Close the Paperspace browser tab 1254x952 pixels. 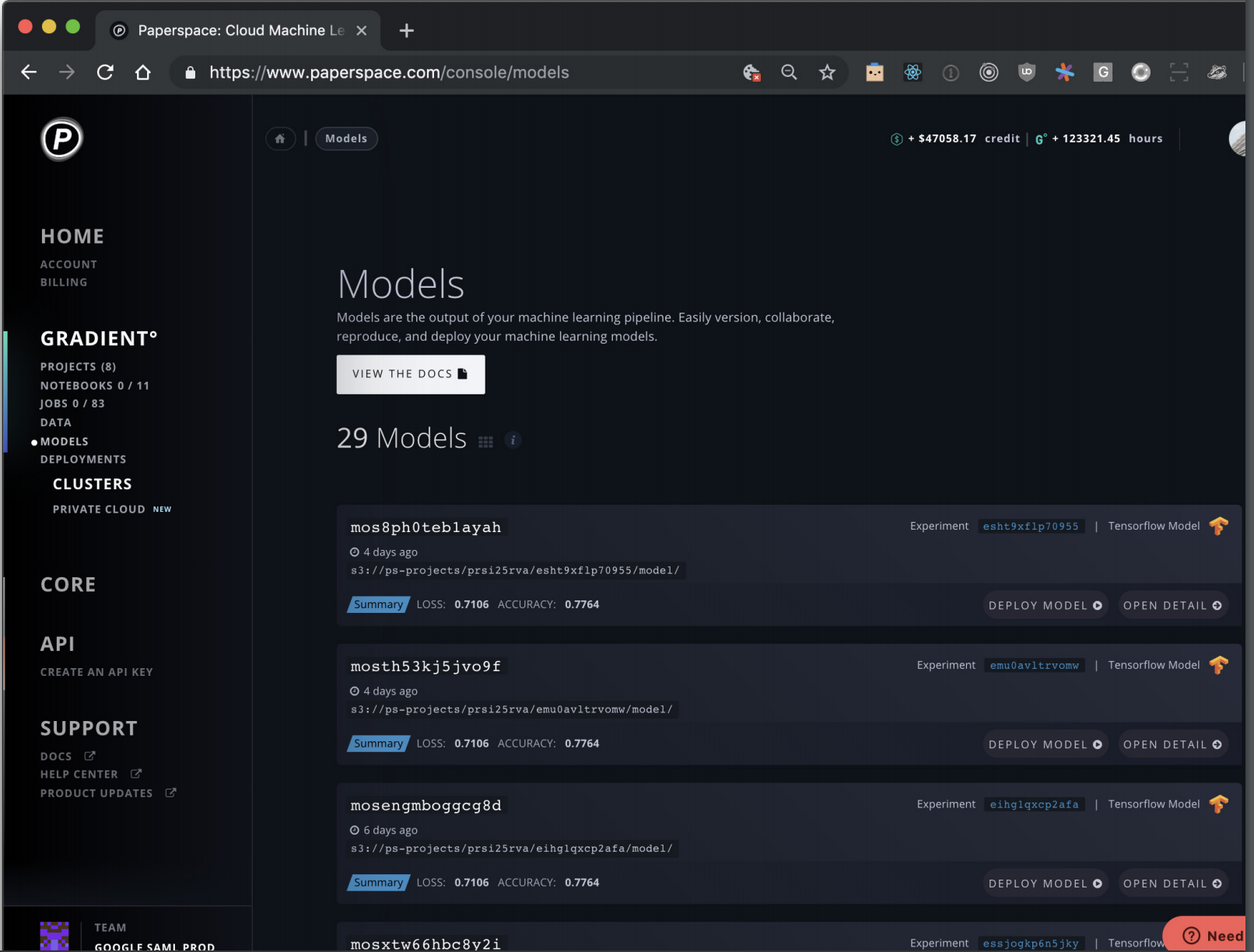(x=362, y=30)
